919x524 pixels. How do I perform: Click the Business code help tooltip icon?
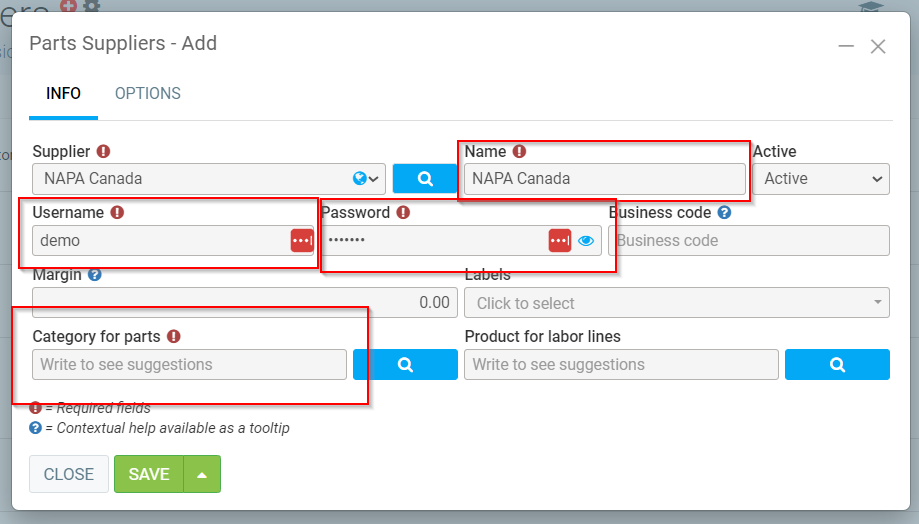pos(724,213)
